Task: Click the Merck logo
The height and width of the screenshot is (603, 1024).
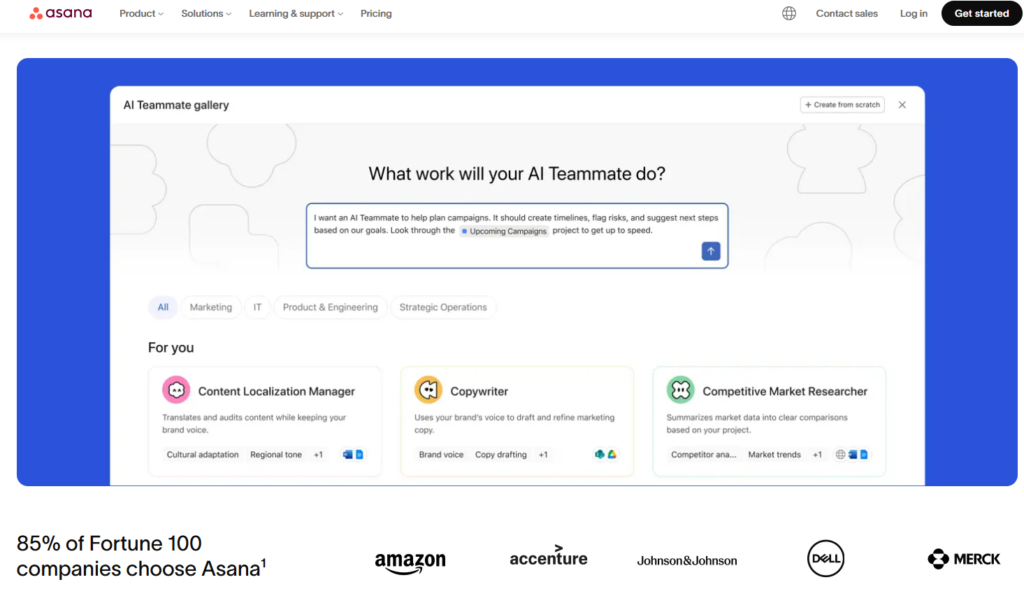Action: pyautogui.click(x=964, y=559)
